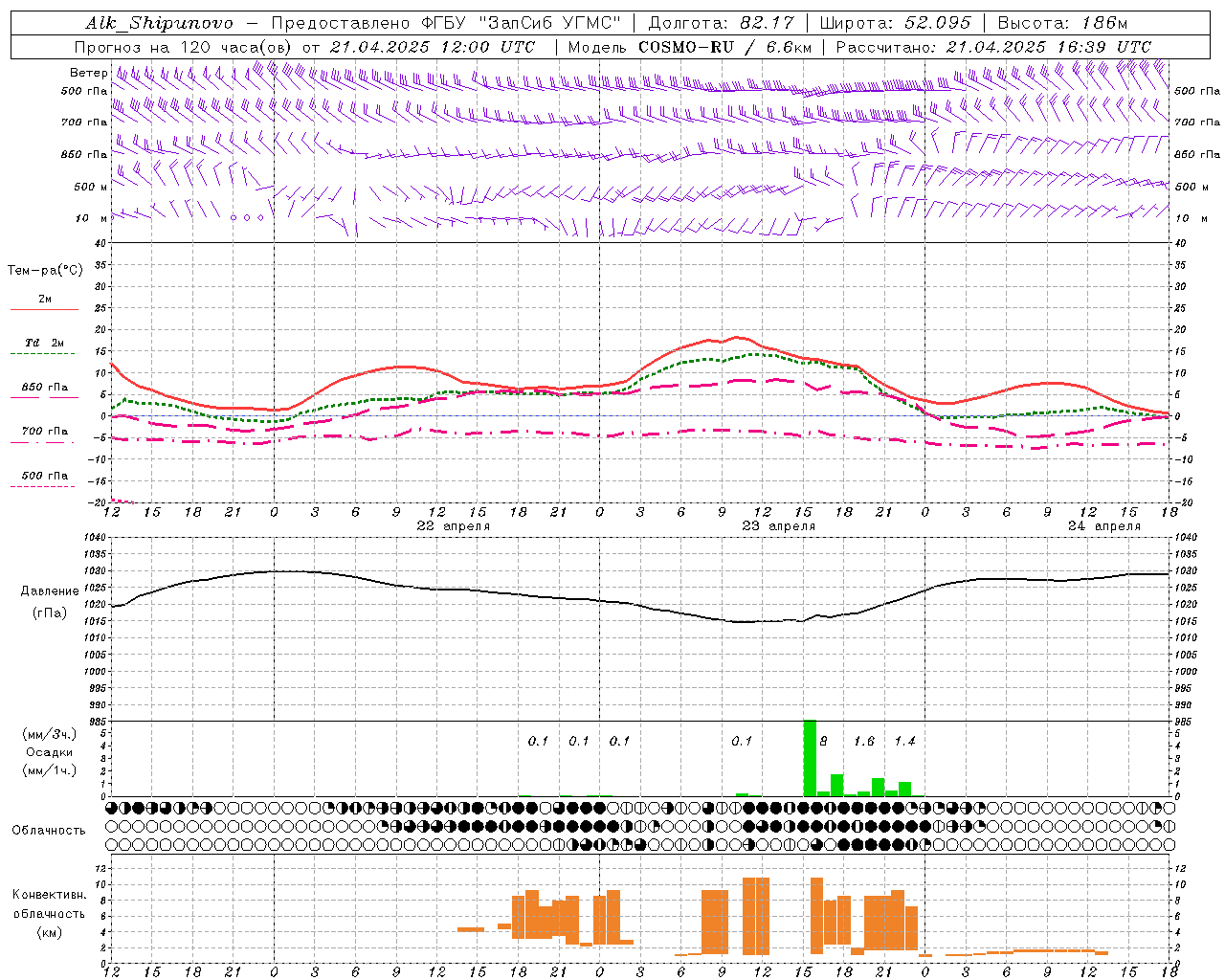Screen dimensions: 1225x980
Task: Click the station name Alk_Shipunovo in header
Action: tap(159, 23)
